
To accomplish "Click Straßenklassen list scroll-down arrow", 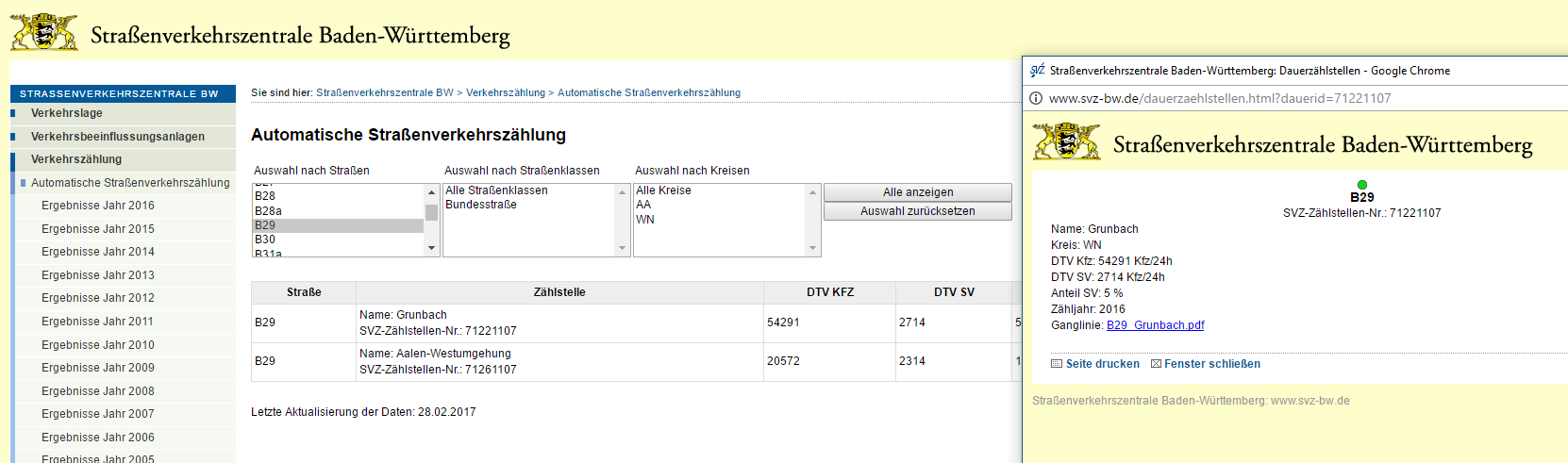I will click(x=623, y=248).
